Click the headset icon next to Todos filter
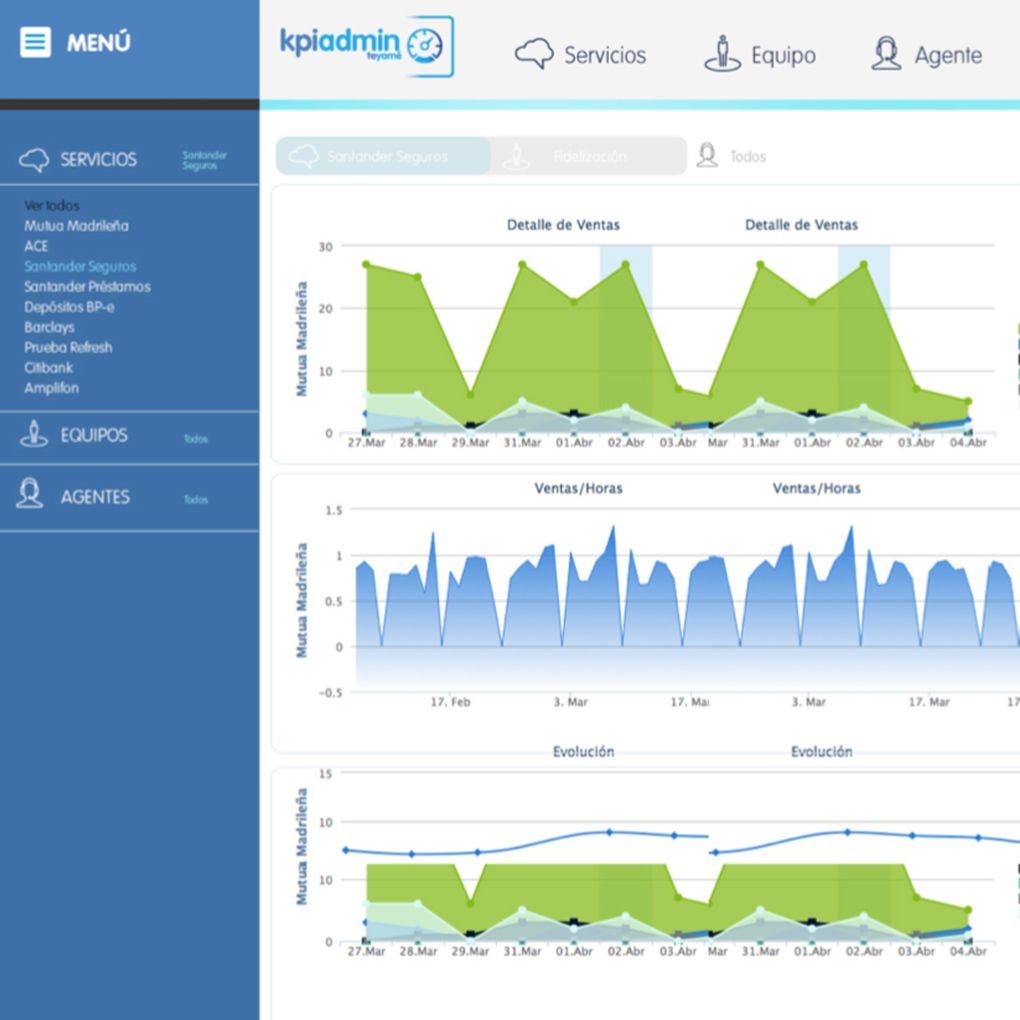Screen dimensions: 1020x1020 coord(707,156)
